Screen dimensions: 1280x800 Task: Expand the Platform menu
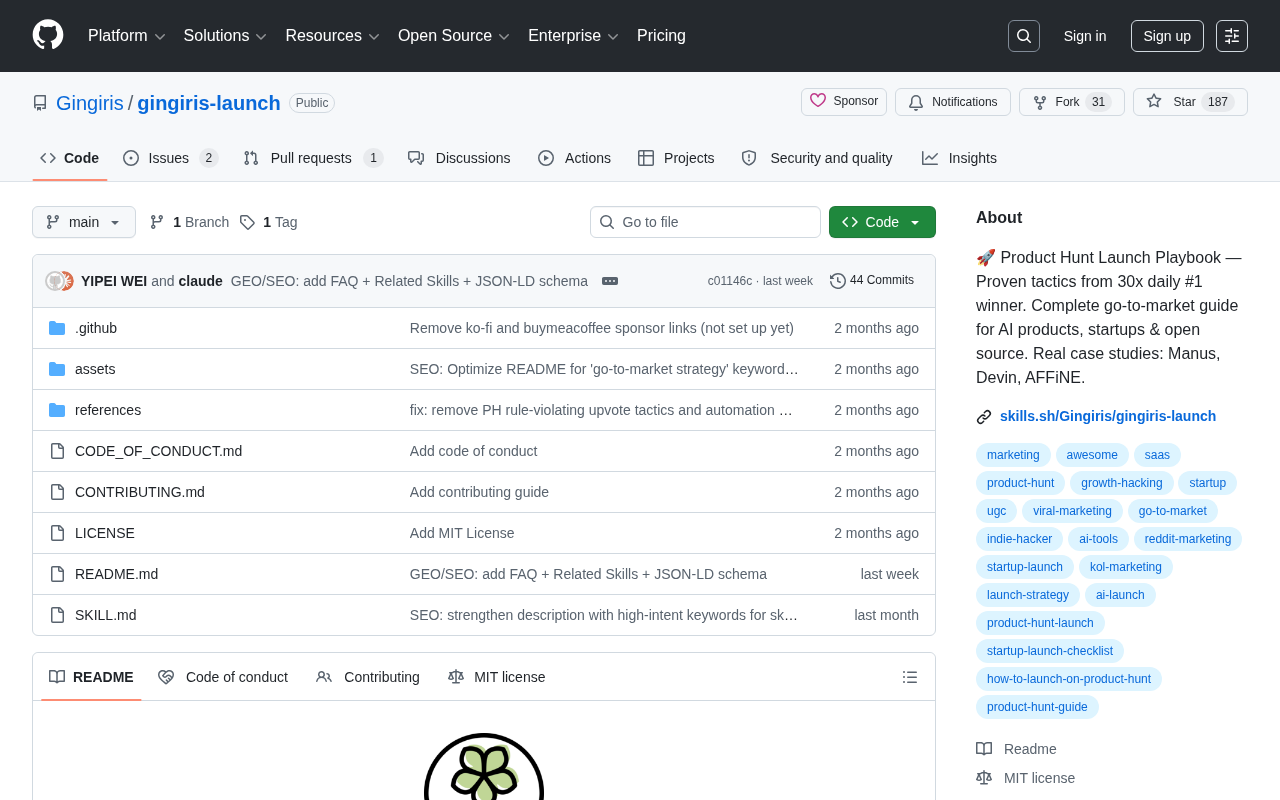(127, 36)
